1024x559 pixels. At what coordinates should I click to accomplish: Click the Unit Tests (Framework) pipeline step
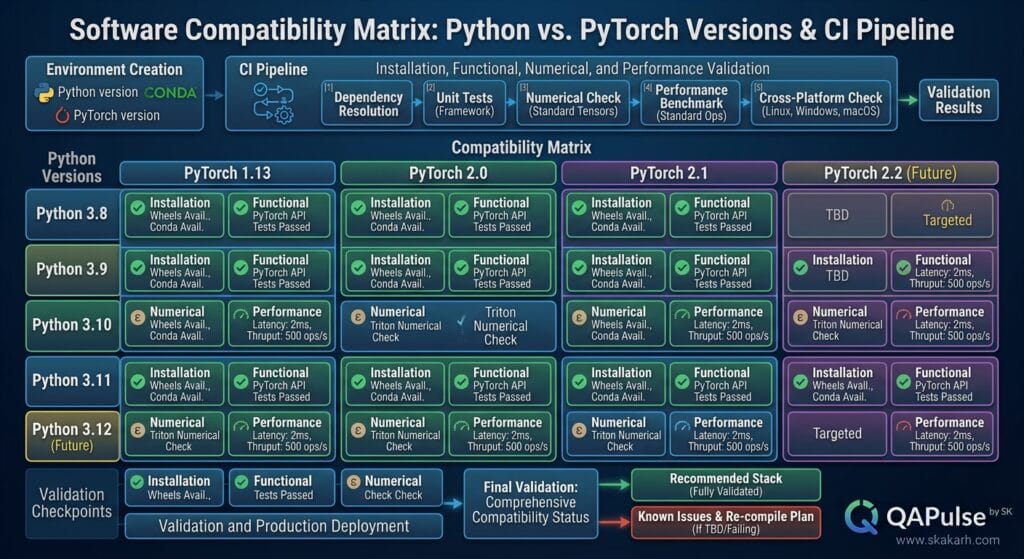(464, 103)
